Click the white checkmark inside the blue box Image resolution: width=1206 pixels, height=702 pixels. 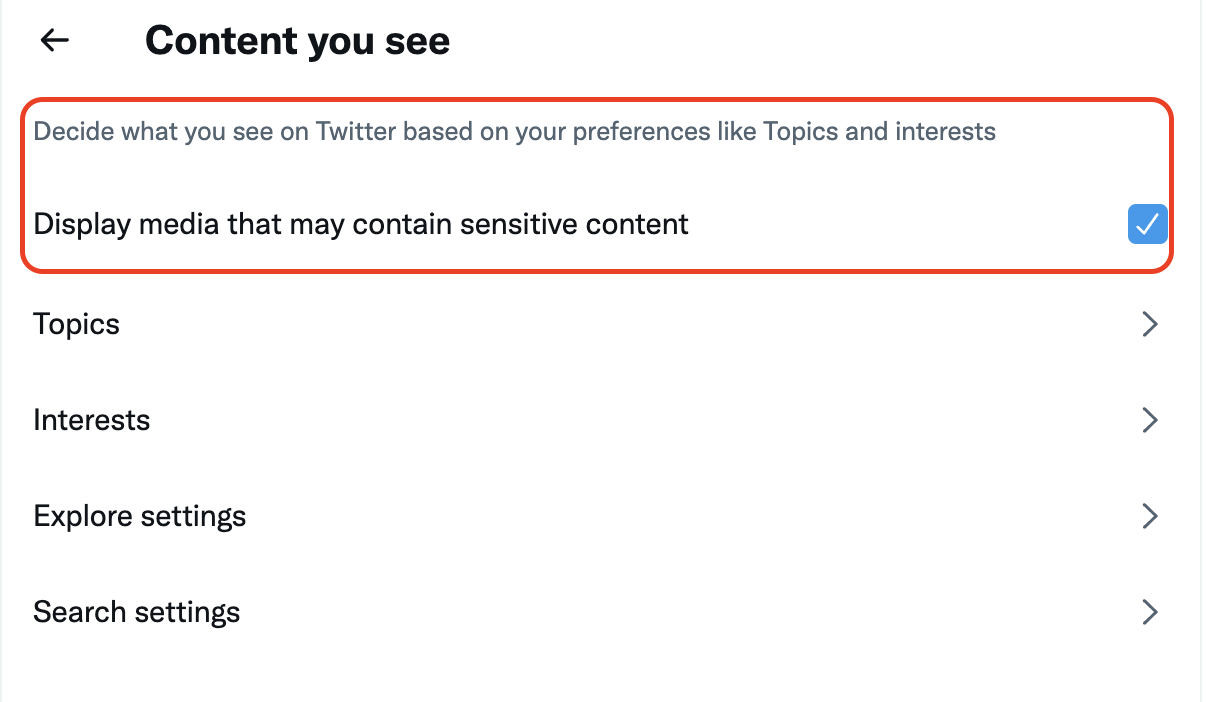[1147, 224]
